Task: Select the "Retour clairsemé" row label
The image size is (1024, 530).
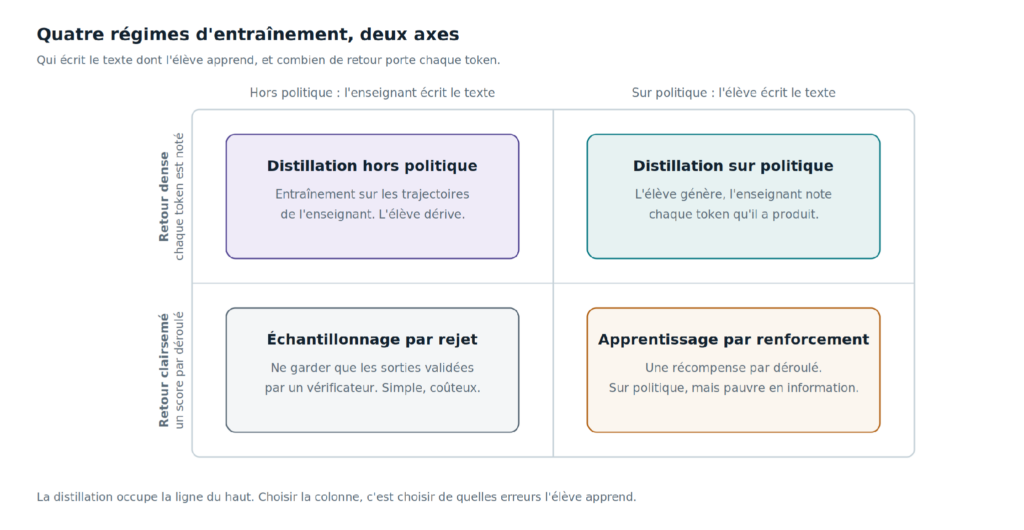Action: pos(164,370)
